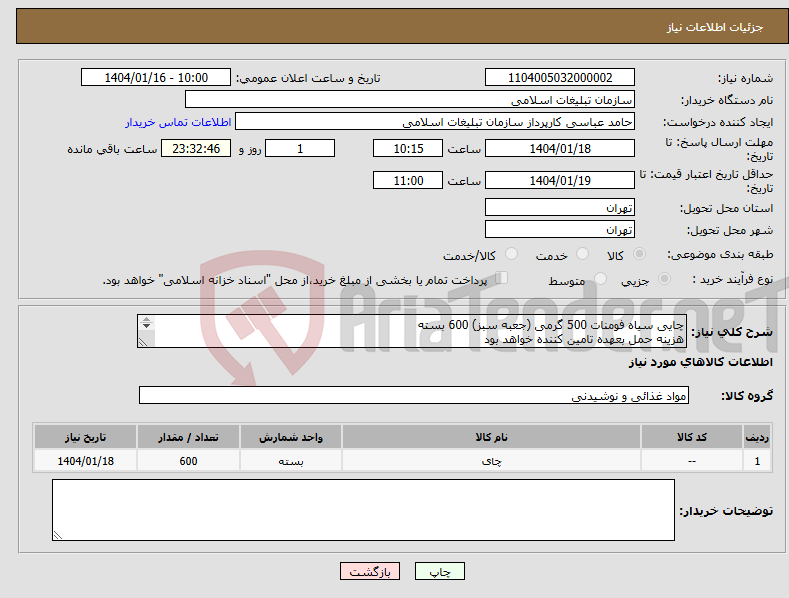This screenshot has width=789, height=598.
Task: Click the بسته unit cell
Action: pyautogui.click(x=291, y=461)
